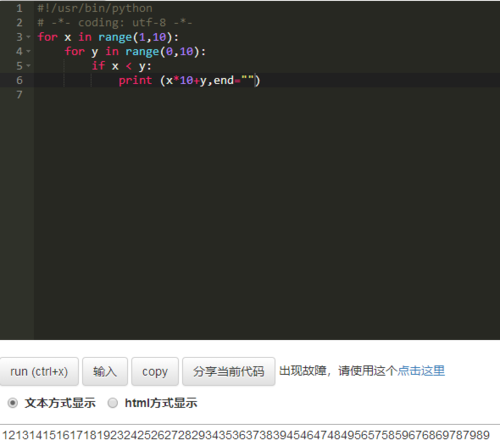Click the 'if x < y:' line

tap(122, 66)
